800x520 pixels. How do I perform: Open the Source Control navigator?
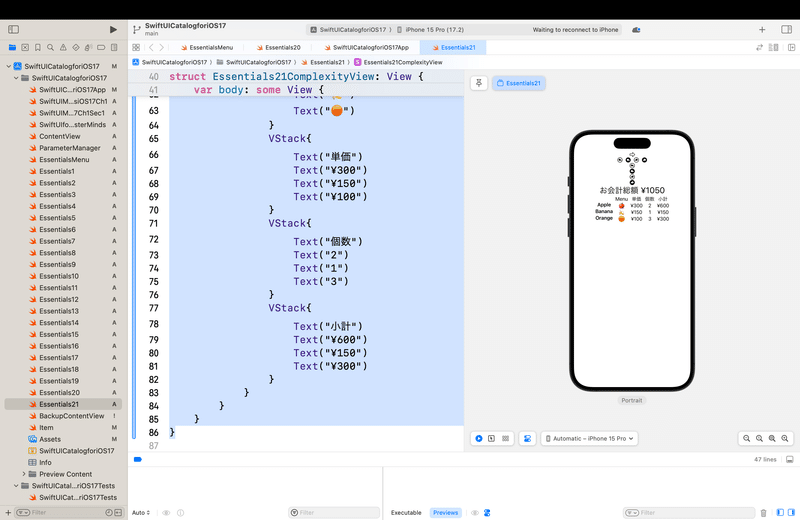coord(25,47)
